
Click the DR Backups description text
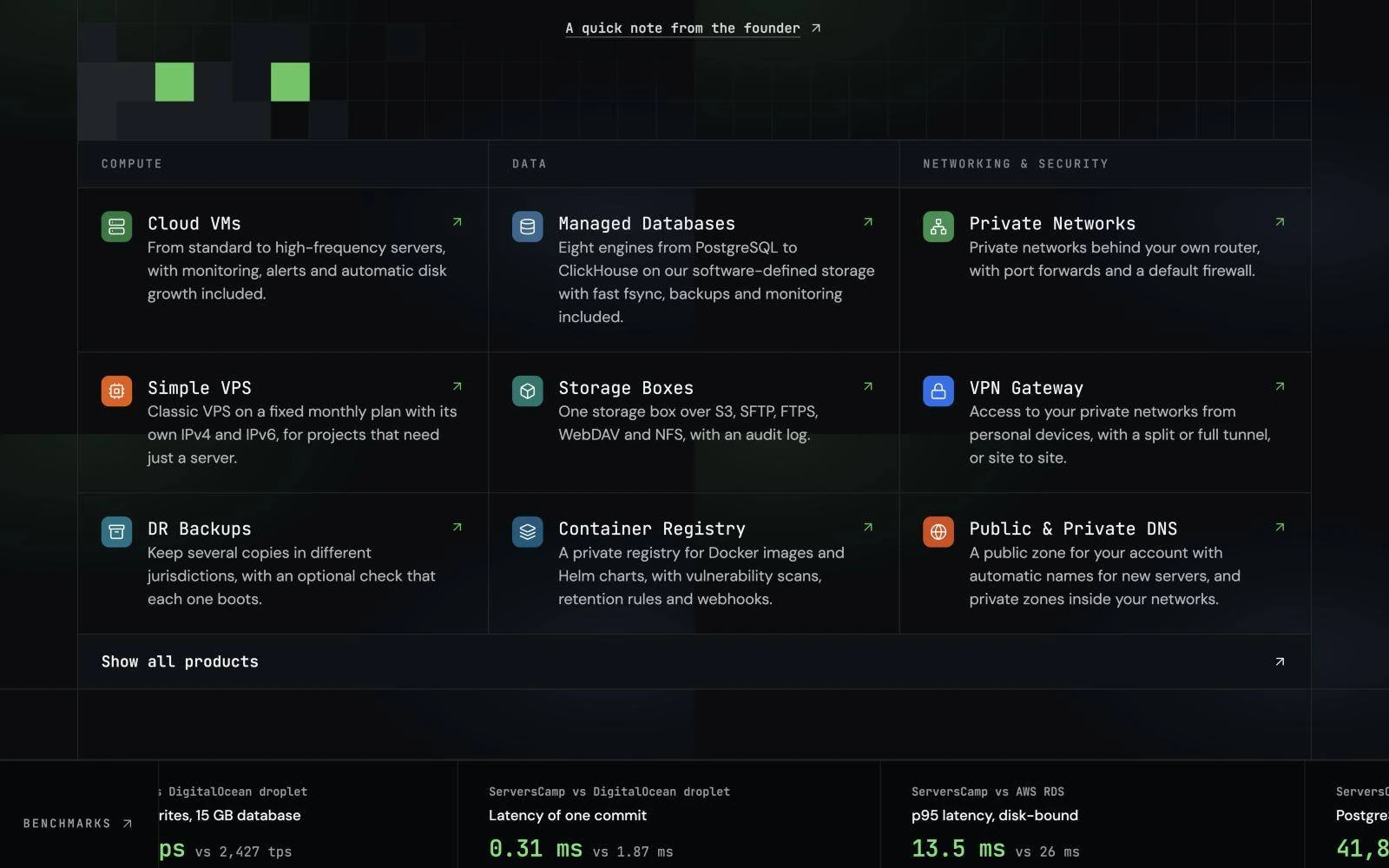[292, 575]
